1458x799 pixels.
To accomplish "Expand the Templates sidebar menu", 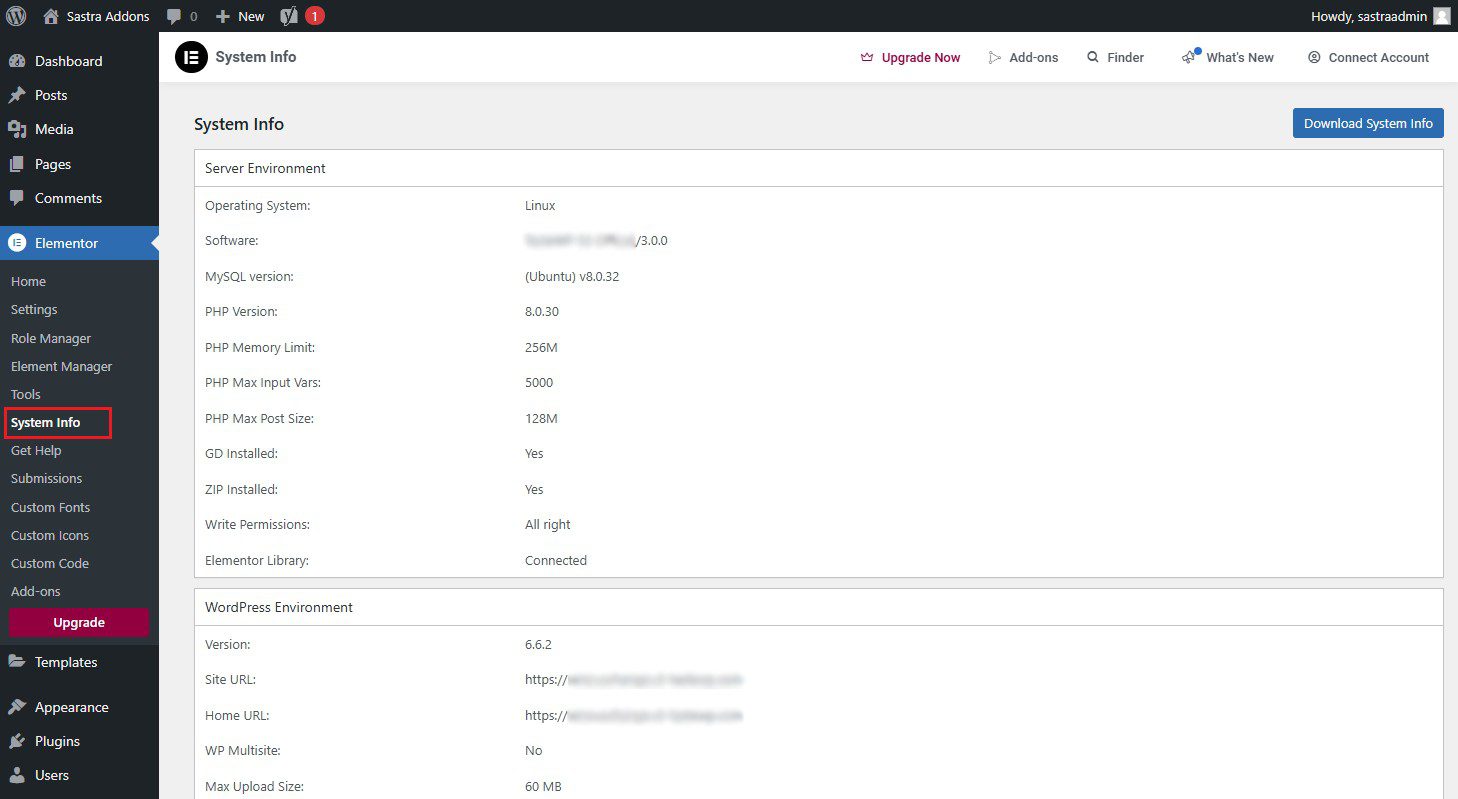I will (x=66, y=662).
